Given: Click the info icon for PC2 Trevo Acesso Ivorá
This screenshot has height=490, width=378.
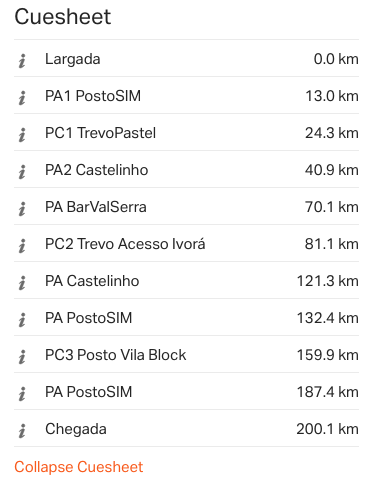Looking at the screenshot, I should point(22,246).
